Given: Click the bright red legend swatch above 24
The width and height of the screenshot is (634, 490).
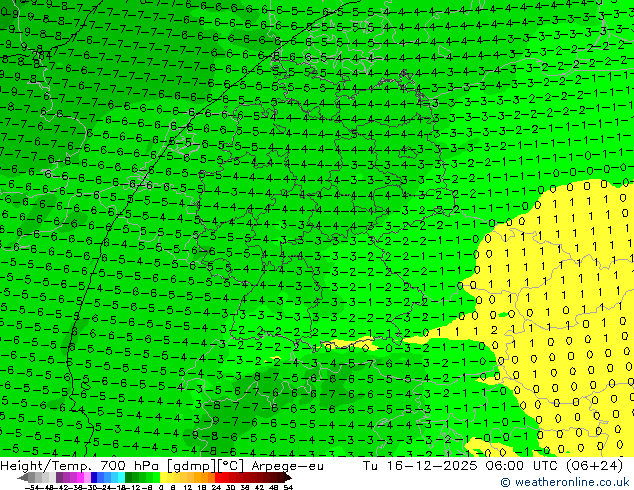Looking at the screenshot, I should [218, 478].
